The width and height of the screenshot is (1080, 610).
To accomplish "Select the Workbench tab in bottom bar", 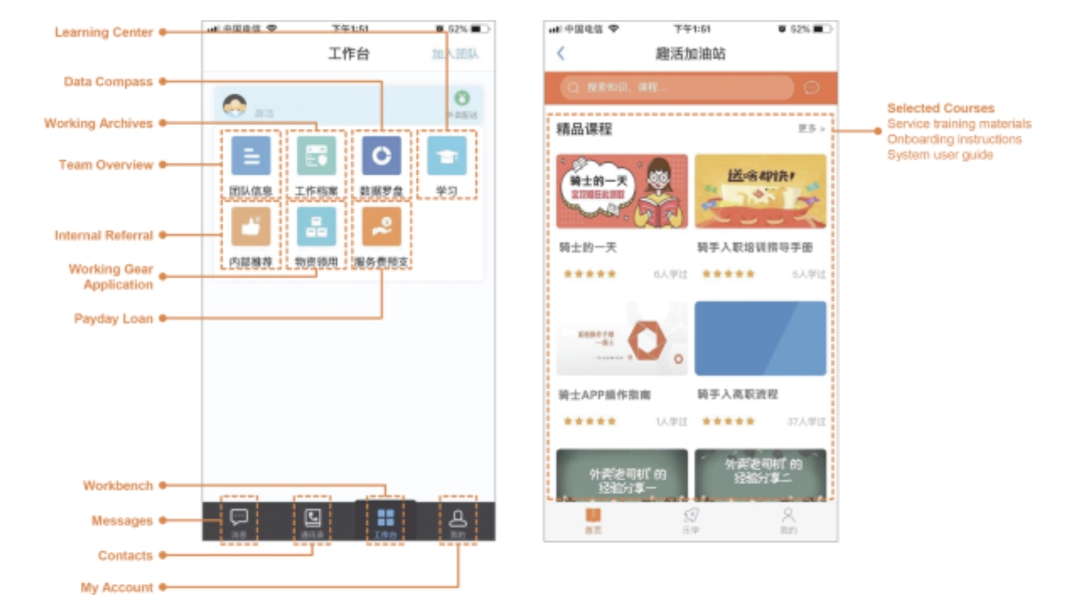I will pos(386,521).
